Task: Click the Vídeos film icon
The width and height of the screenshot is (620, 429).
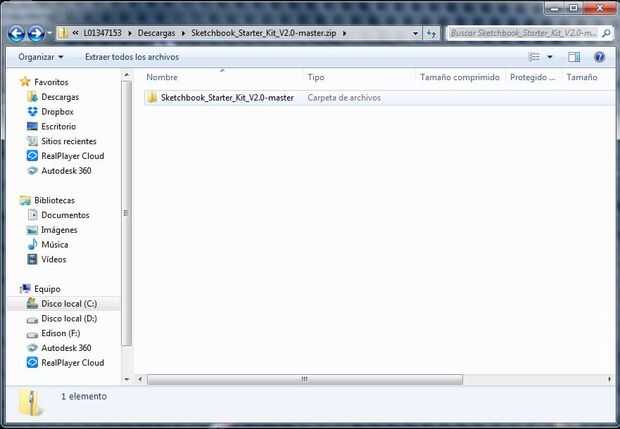Action: tap(32, 259)
